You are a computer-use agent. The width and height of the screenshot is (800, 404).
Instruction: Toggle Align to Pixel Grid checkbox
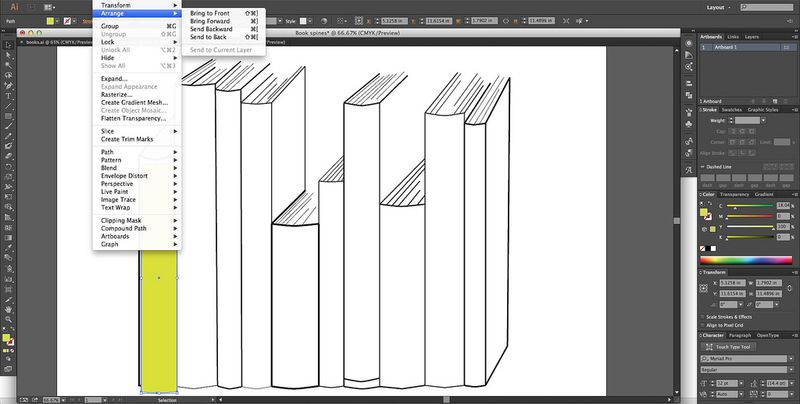703,326
